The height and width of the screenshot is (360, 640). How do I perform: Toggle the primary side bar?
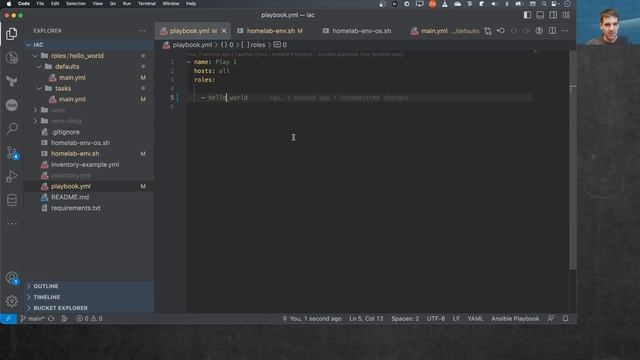point(527,15)
